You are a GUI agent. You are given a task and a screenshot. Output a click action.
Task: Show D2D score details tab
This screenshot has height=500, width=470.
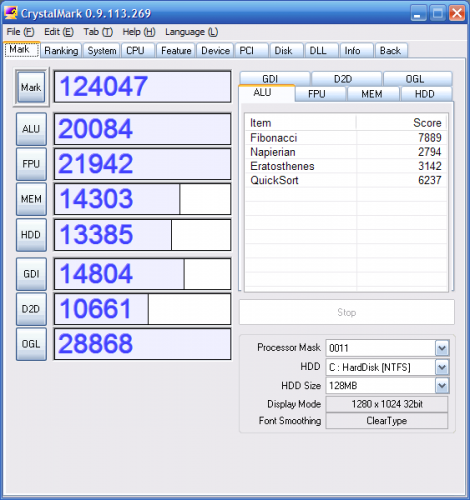tap(347, 78)
